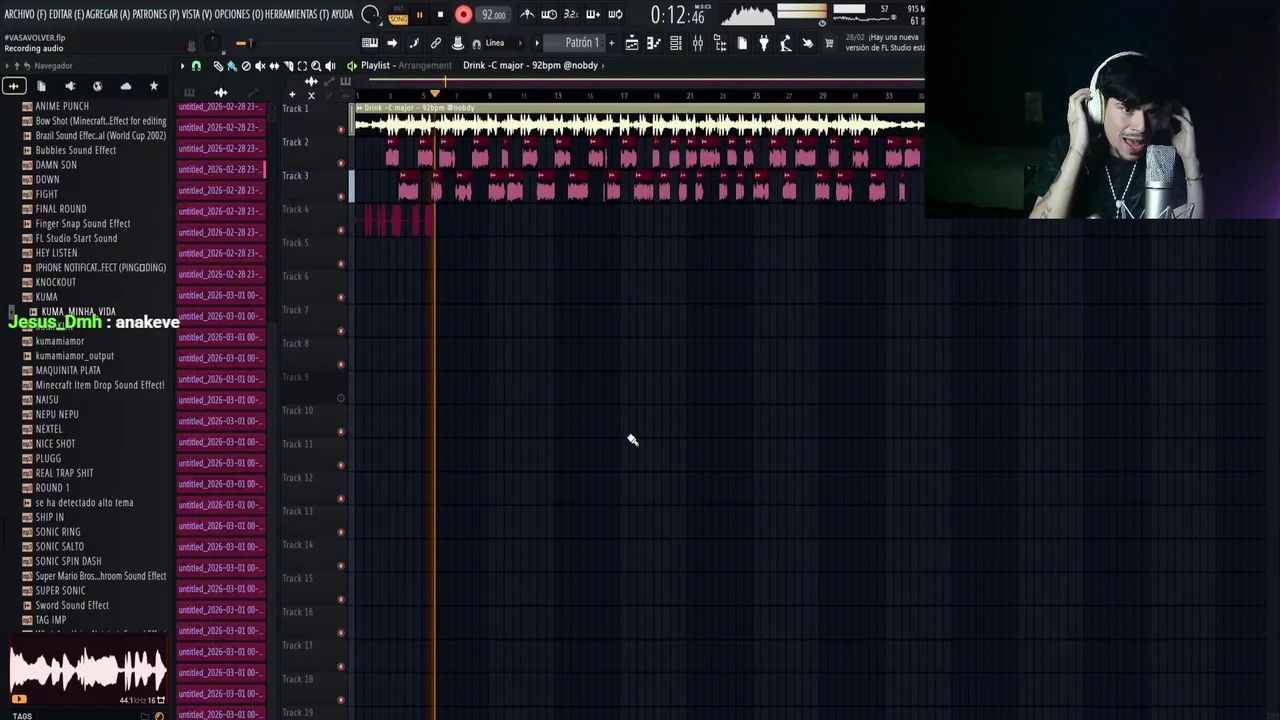1280x720 pixels.
Task: Open the EDITAR (E) menu
Action: 67,14
